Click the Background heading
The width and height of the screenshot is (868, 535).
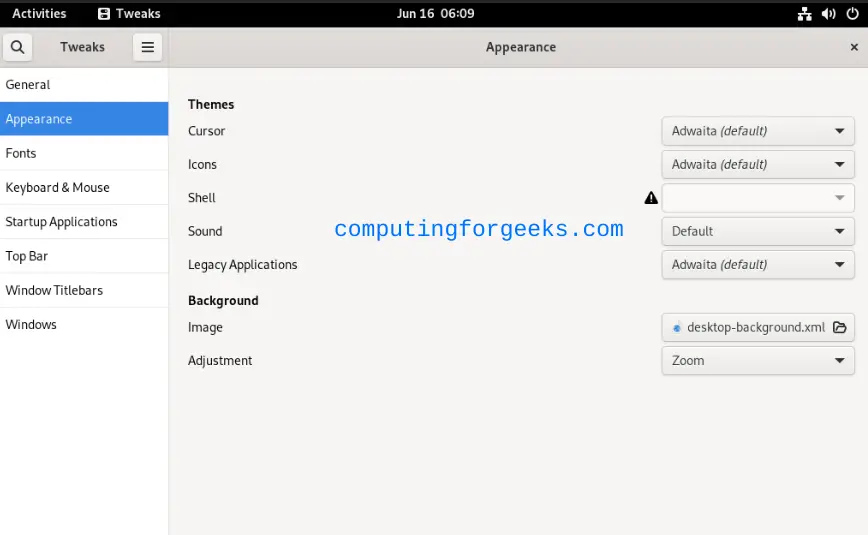point(223,301)
